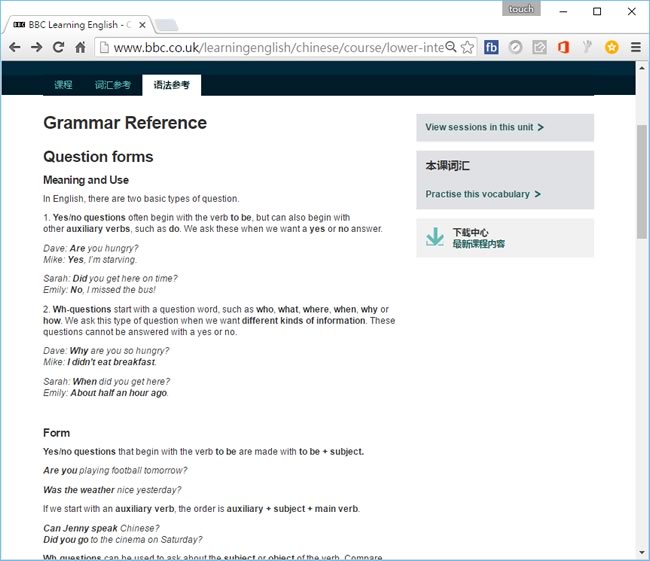Click the address bar URL field
The width and height of the screenshot is (650, 561).
[x=278, y=47]
